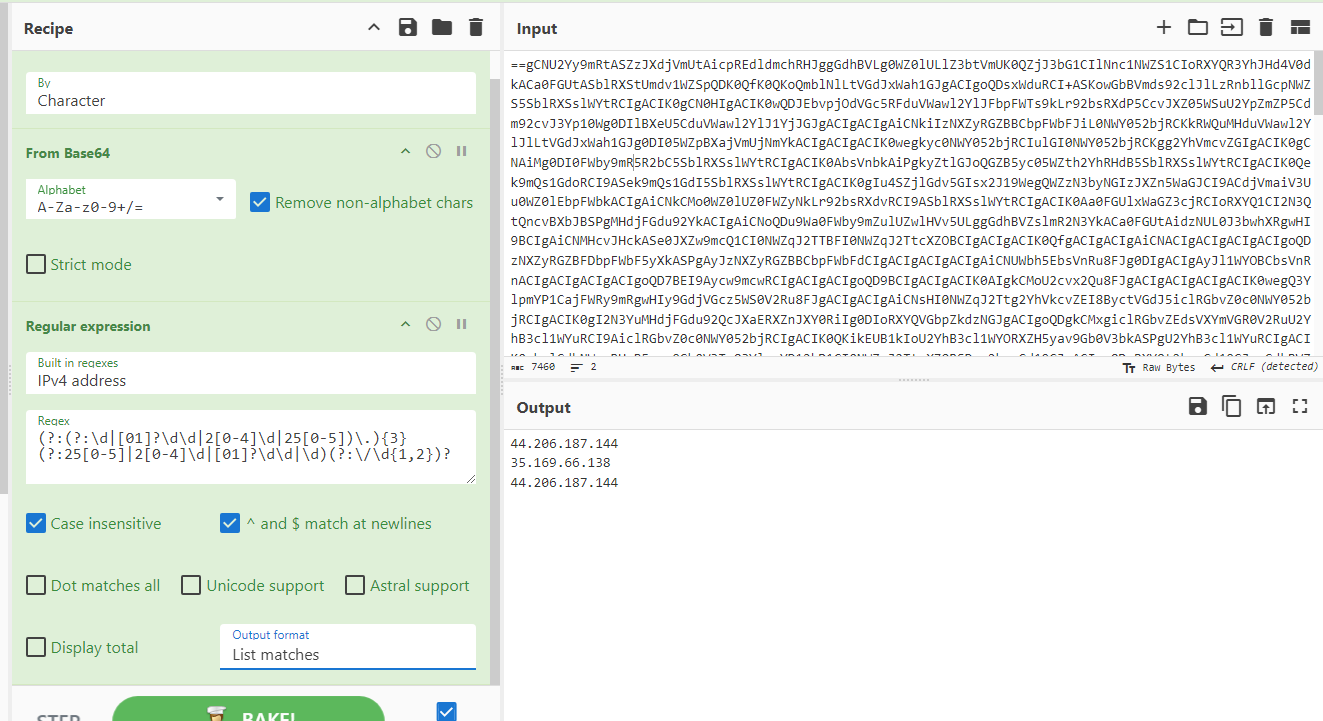Click the Regular expression operation title
The width and height of the screenshot is (1323, 721).
coord(88,326)
